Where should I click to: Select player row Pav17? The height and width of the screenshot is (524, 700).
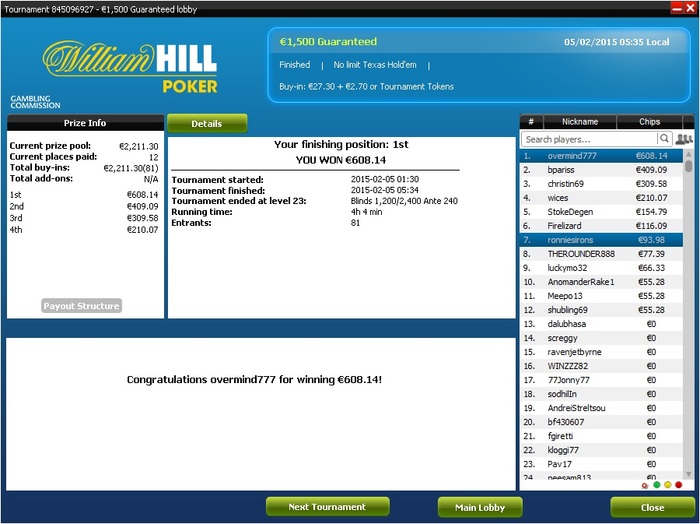click(x=601, y=464)
